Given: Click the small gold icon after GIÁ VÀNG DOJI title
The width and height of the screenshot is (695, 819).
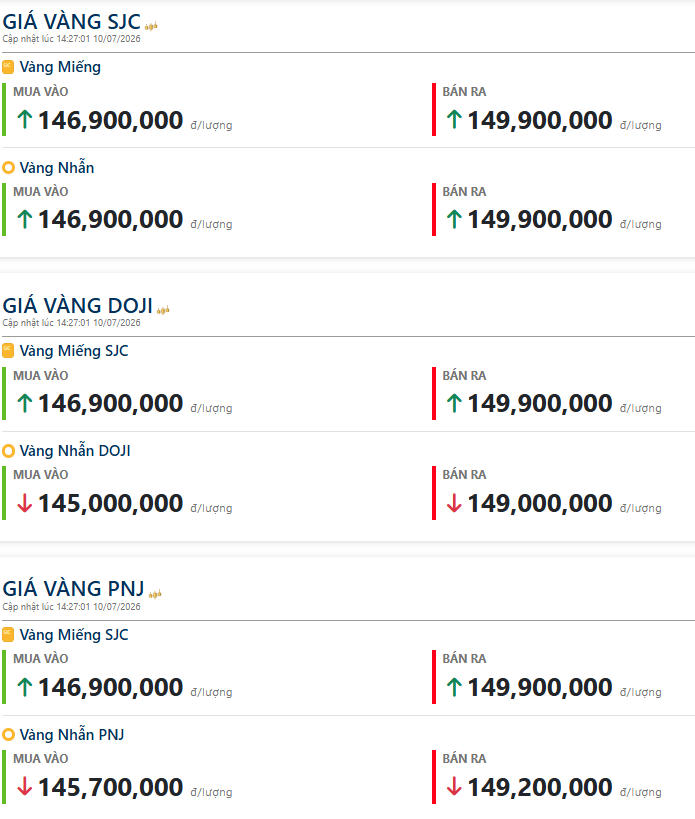Looking at the screenshot, I should pos(163,310).
